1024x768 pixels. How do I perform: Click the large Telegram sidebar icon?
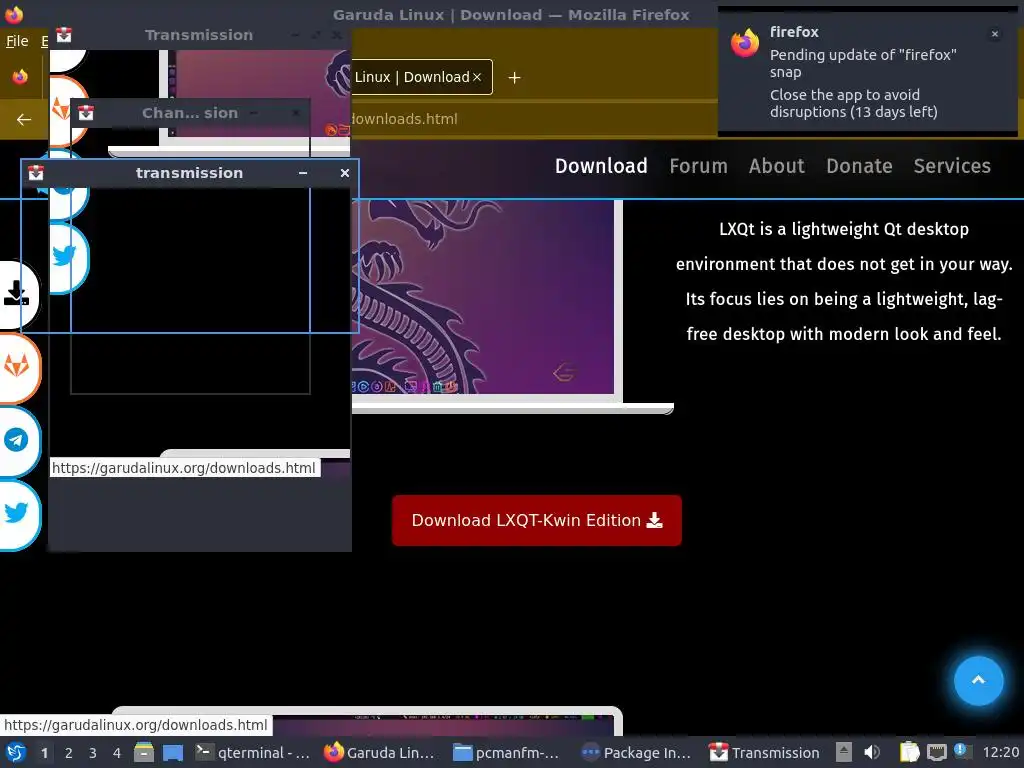(x=16, y=441)
